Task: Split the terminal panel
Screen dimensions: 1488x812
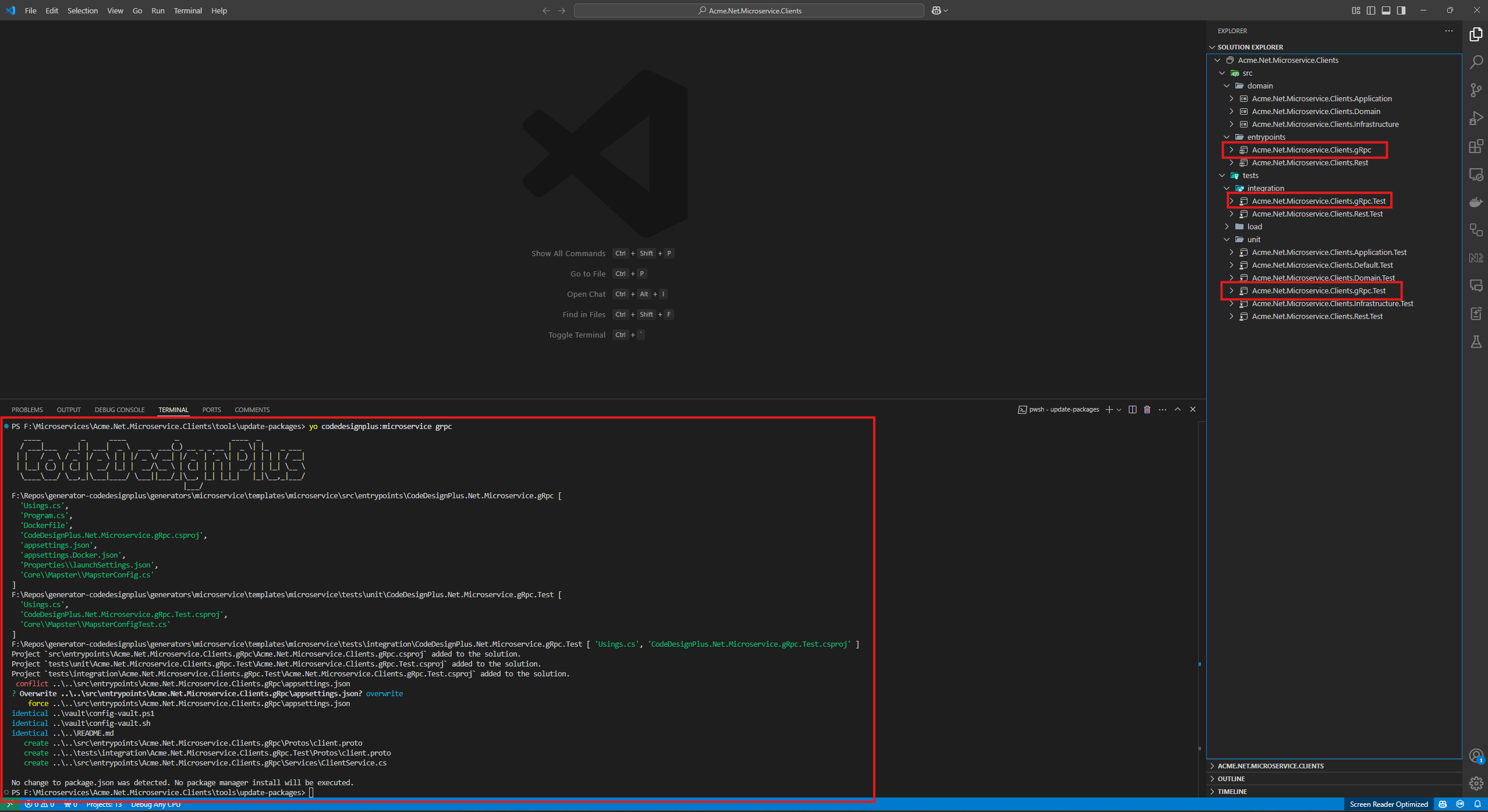Action: 1132,410
